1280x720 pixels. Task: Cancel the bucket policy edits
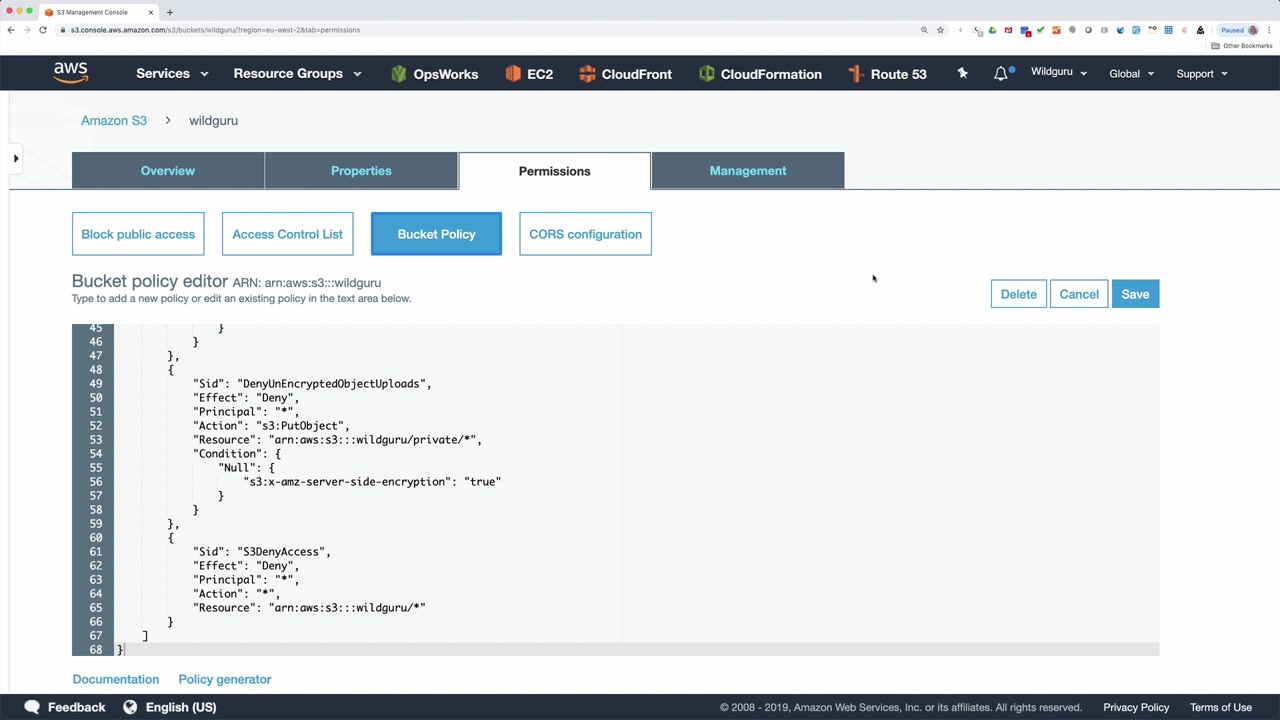tap(1079, 294)
